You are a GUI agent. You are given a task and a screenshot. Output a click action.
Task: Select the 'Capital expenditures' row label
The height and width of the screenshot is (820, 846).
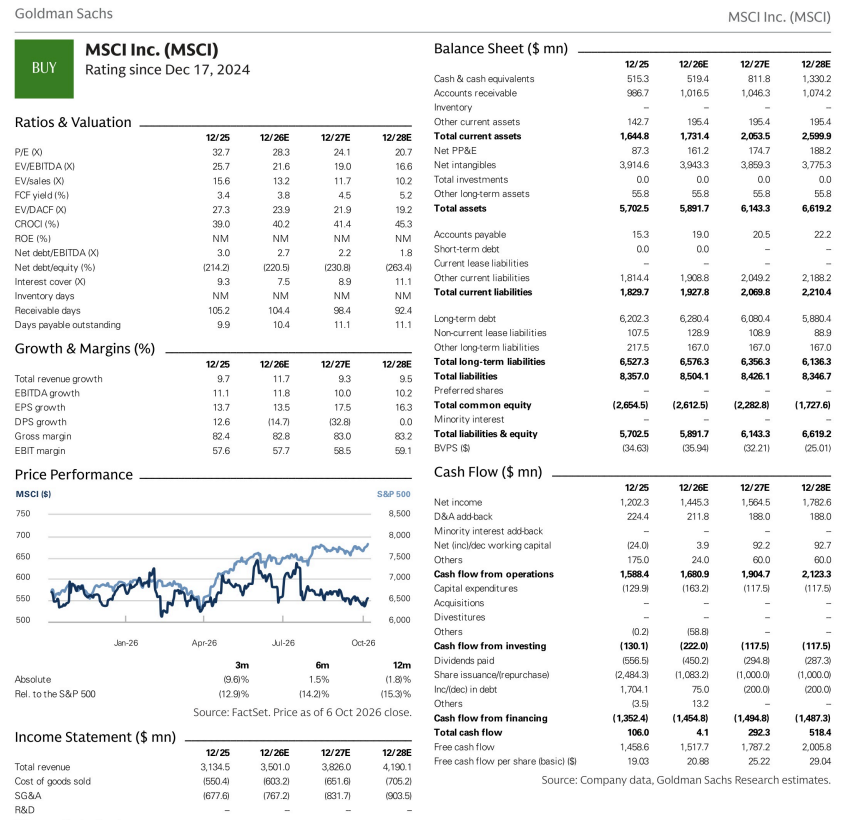pyautogui.click(x=475, y=589)
